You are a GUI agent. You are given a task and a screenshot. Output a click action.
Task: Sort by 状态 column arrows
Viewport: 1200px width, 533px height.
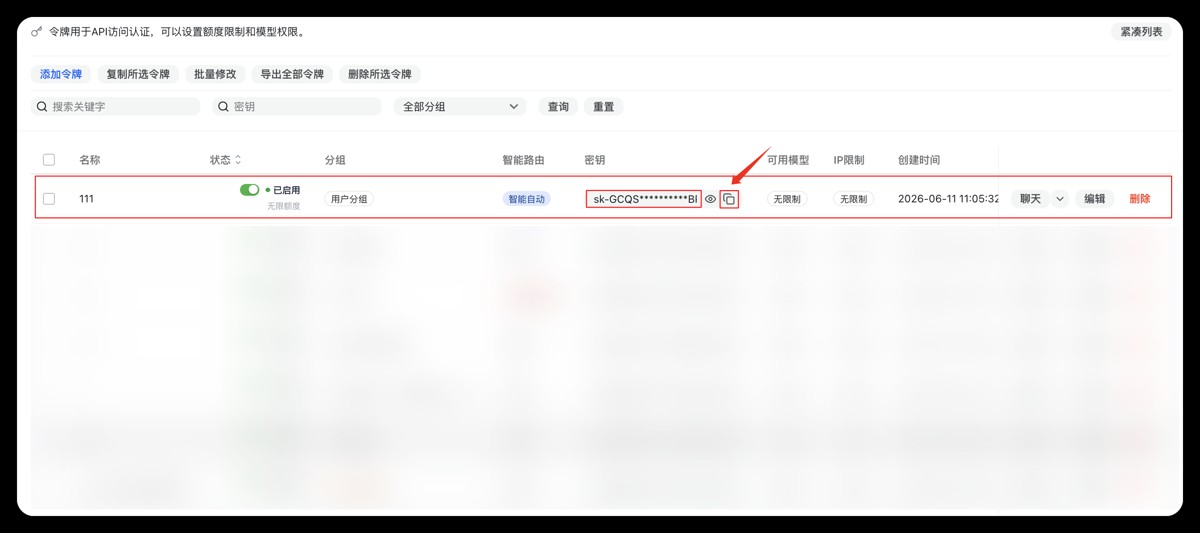238,160
